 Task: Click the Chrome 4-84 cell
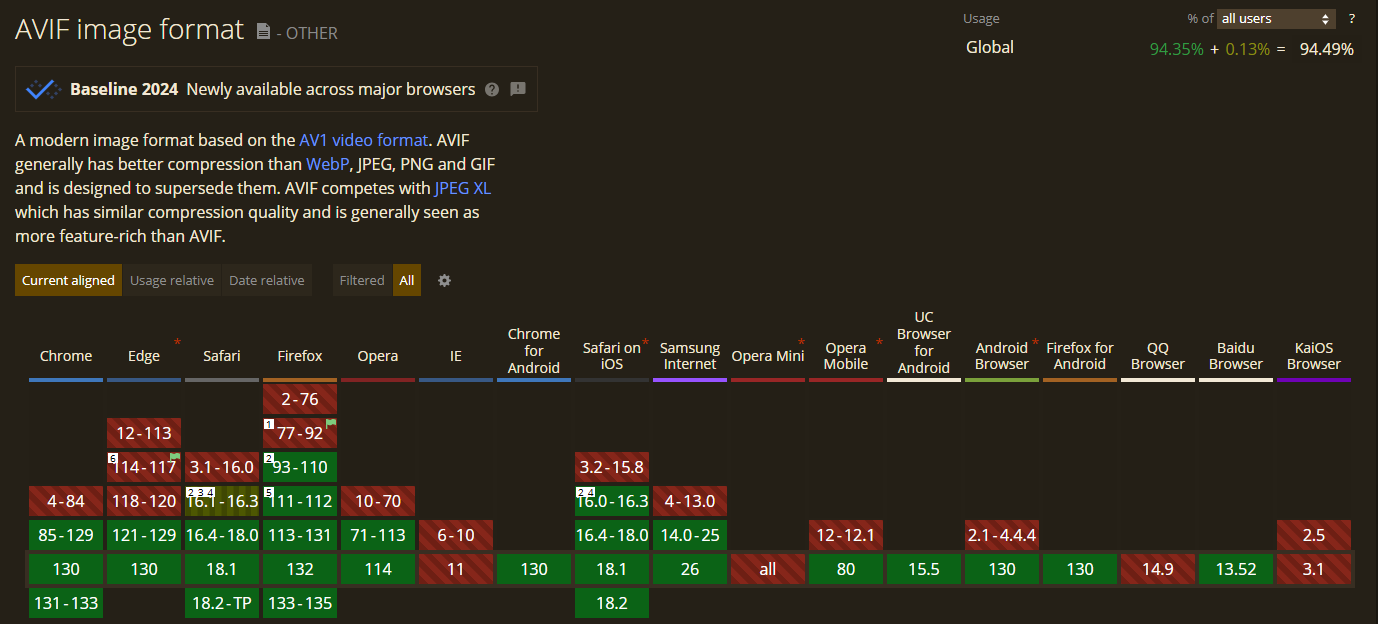[x=66, y=501]
